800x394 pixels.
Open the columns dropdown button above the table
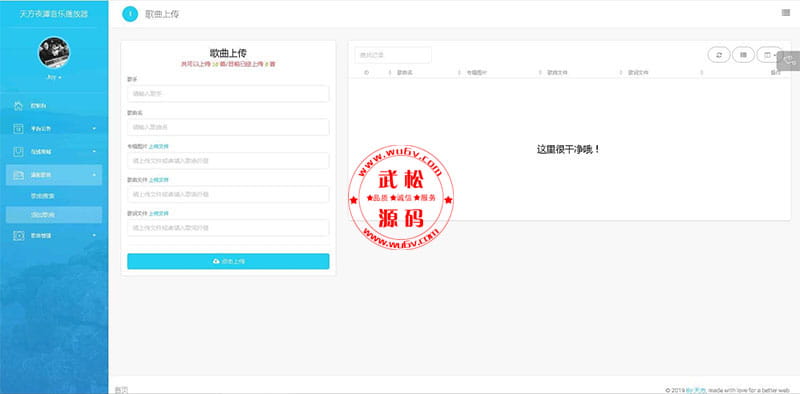click(x=768, y=55)
